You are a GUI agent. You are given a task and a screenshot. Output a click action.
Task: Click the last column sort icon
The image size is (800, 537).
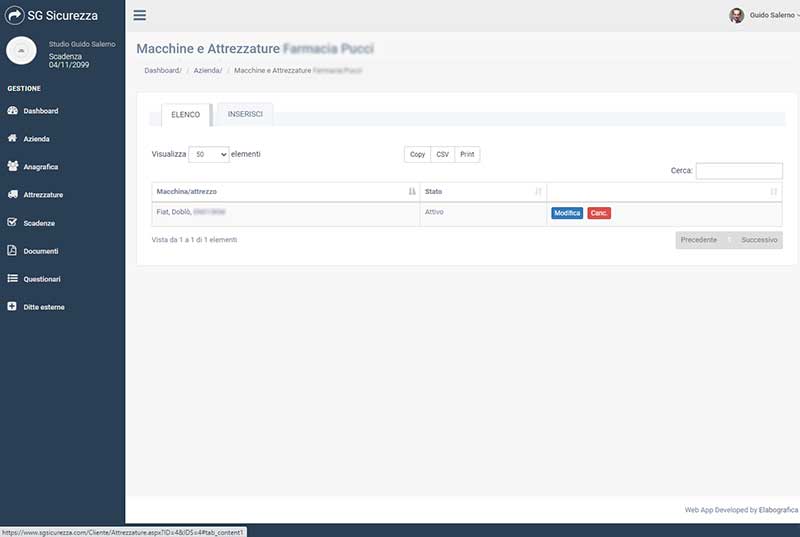pyautogui.click(x=773, y=192)
